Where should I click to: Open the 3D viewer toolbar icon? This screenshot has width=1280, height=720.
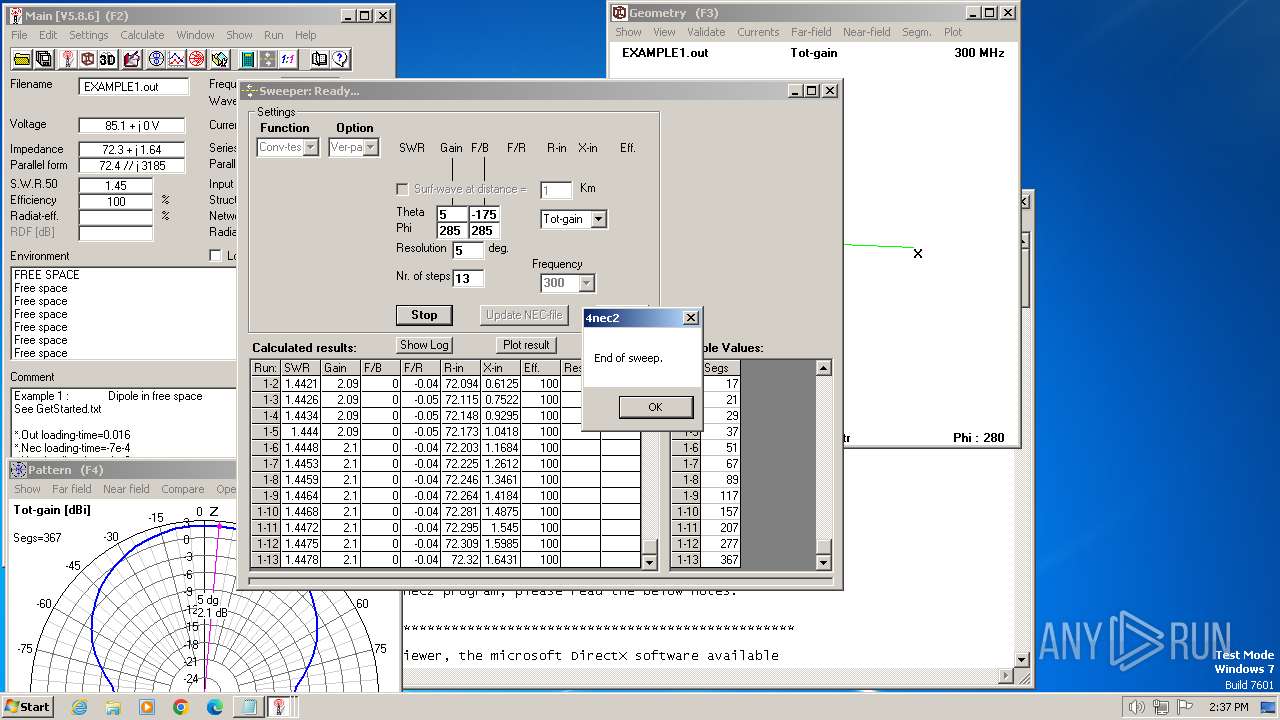108,59
